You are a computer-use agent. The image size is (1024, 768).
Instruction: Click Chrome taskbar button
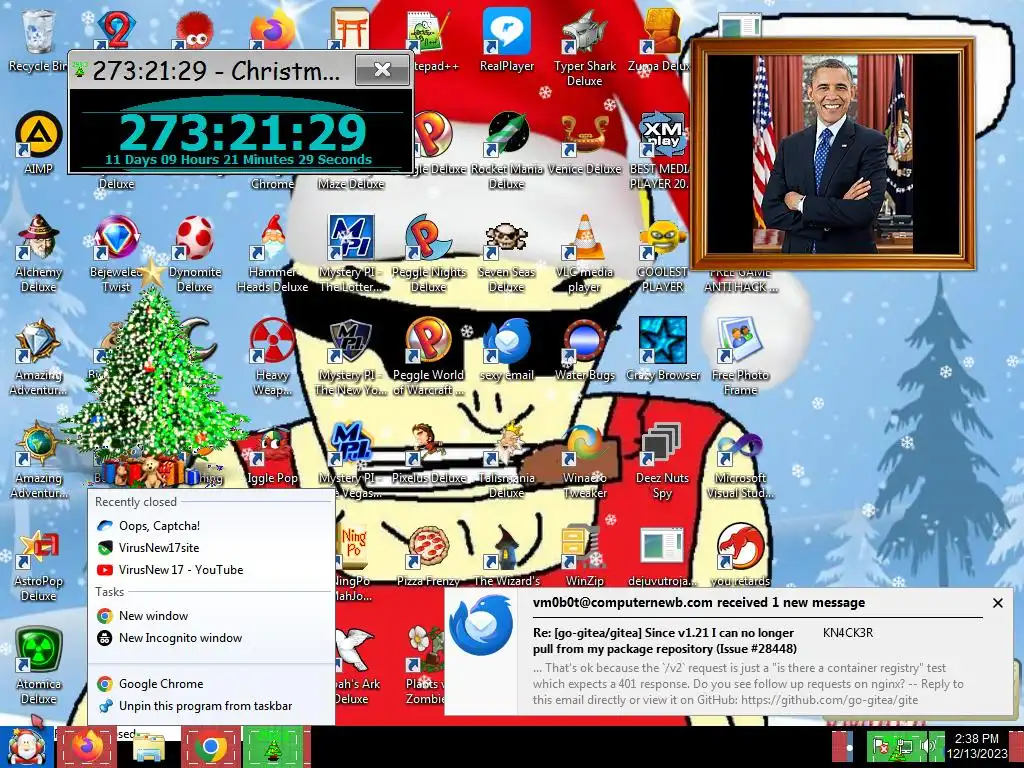point(211,747)
